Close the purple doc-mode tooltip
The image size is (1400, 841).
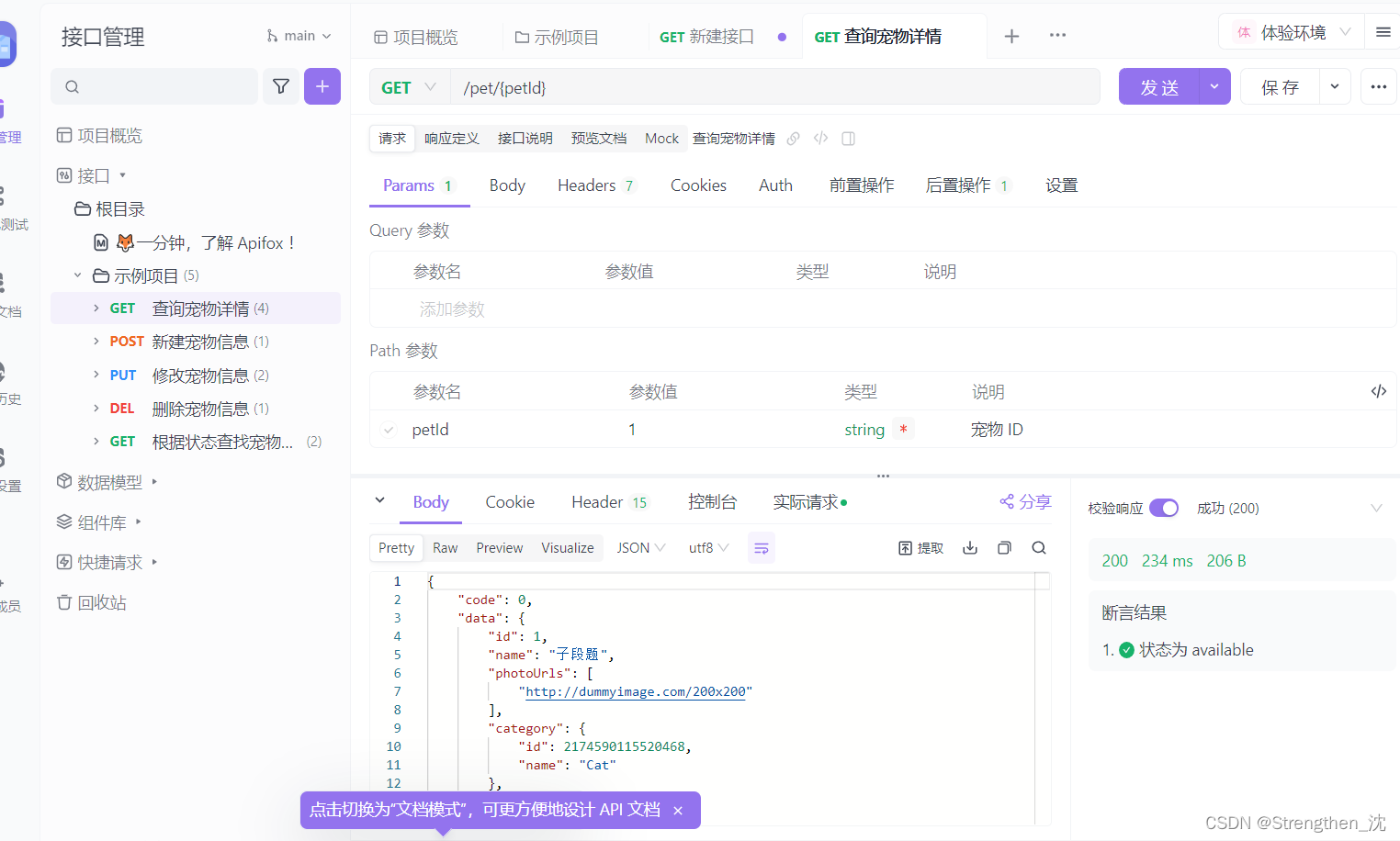(x=678, y=811)
